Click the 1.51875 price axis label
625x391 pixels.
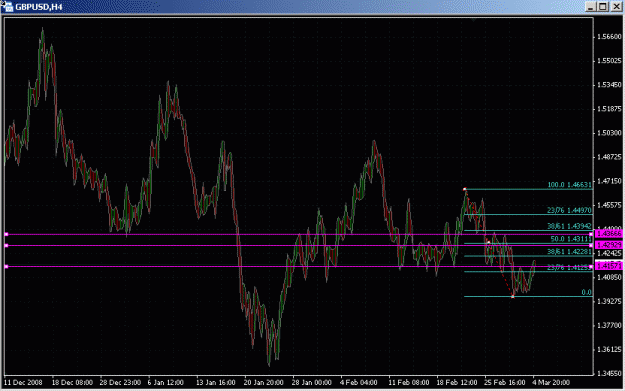click(609, 109)
